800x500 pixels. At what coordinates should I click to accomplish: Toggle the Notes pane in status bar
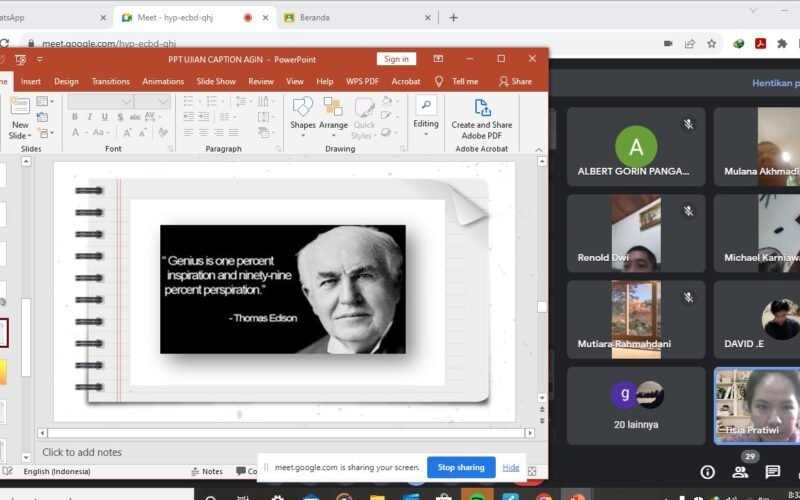206,472
